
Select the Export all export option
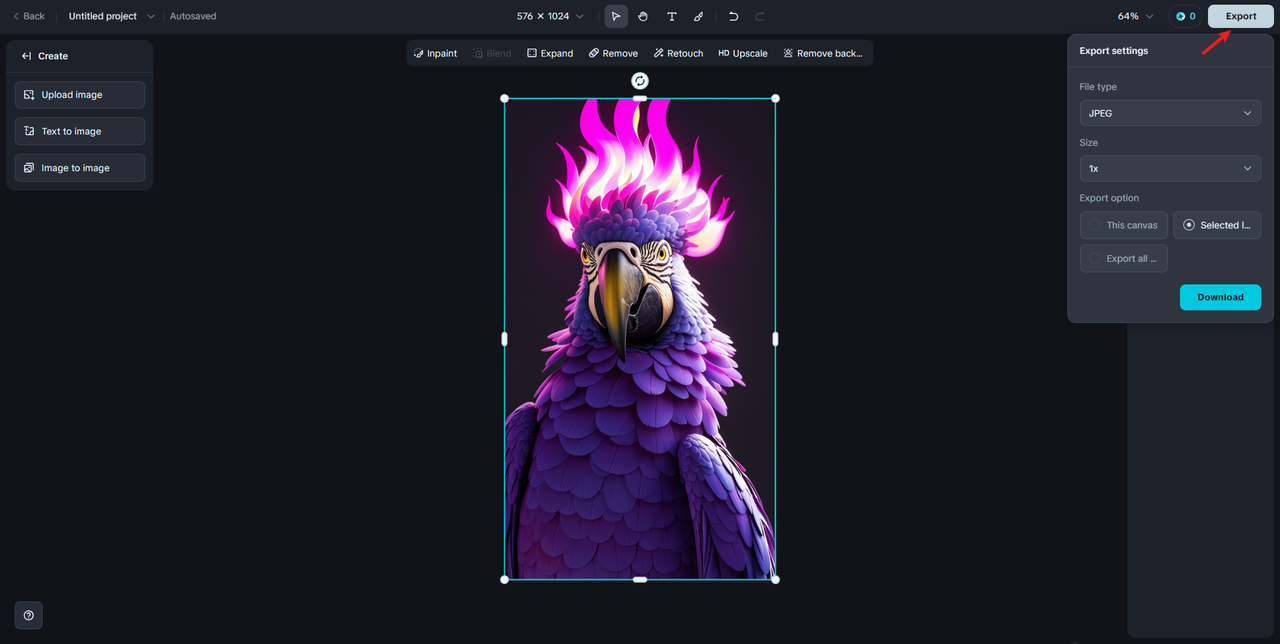(x=1124, y=258)
